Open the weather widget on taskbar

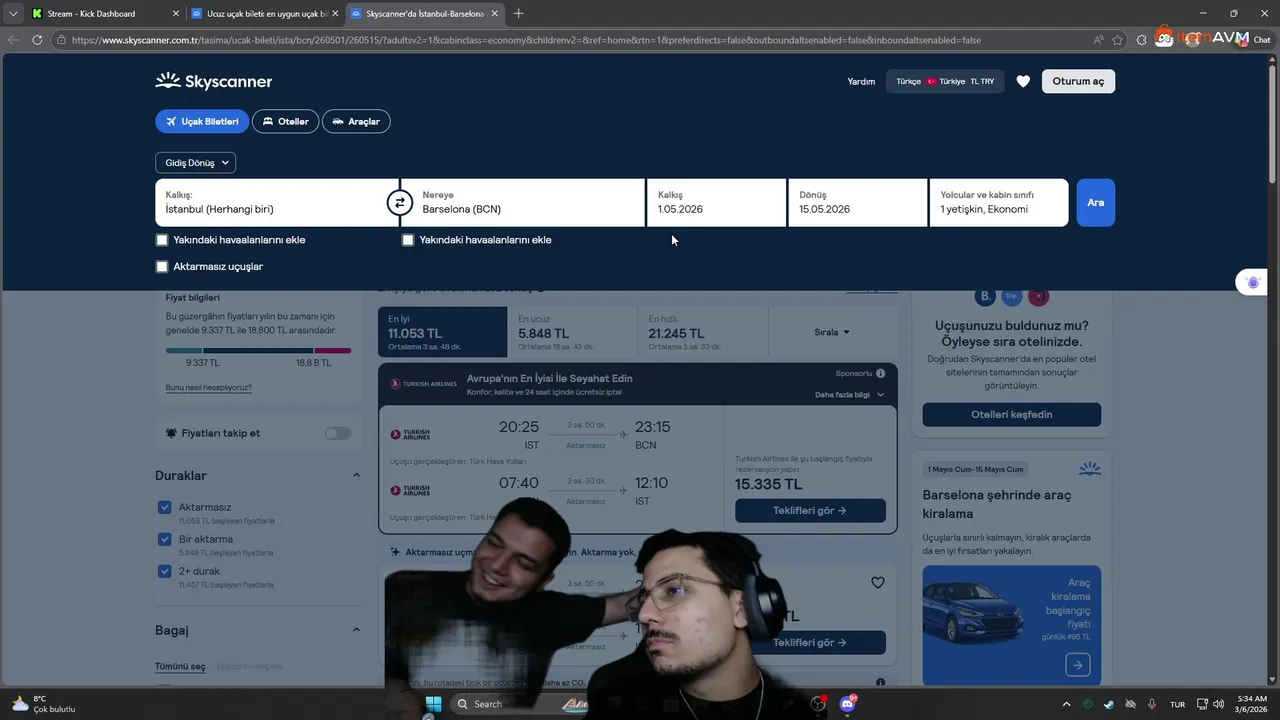tap(43, 704)
